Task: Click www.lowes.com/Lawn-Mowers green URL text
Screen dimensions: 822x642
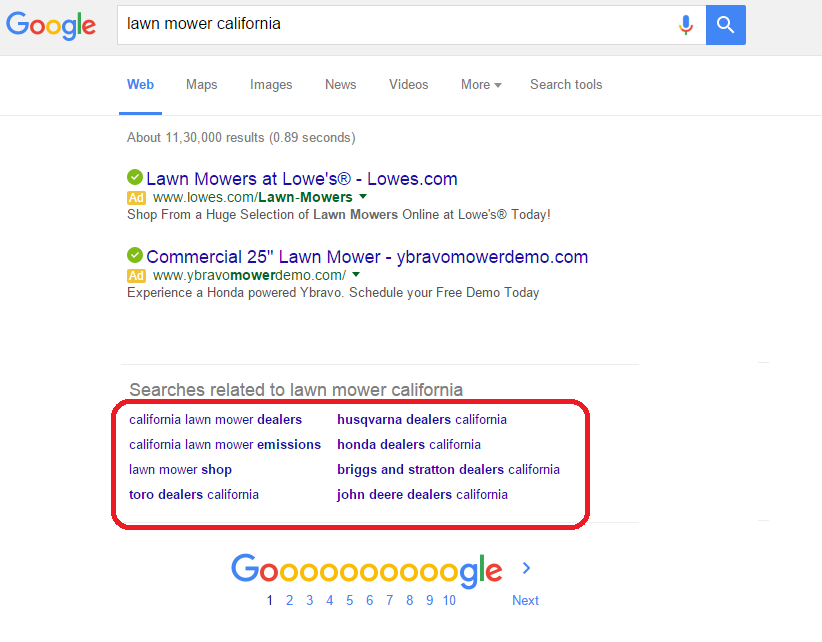Action: 253,197
